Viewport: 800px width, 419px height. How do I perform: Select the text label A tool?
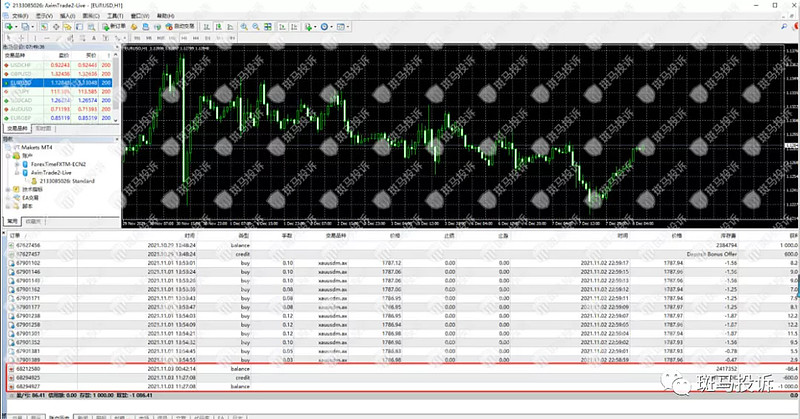[93, 38]
